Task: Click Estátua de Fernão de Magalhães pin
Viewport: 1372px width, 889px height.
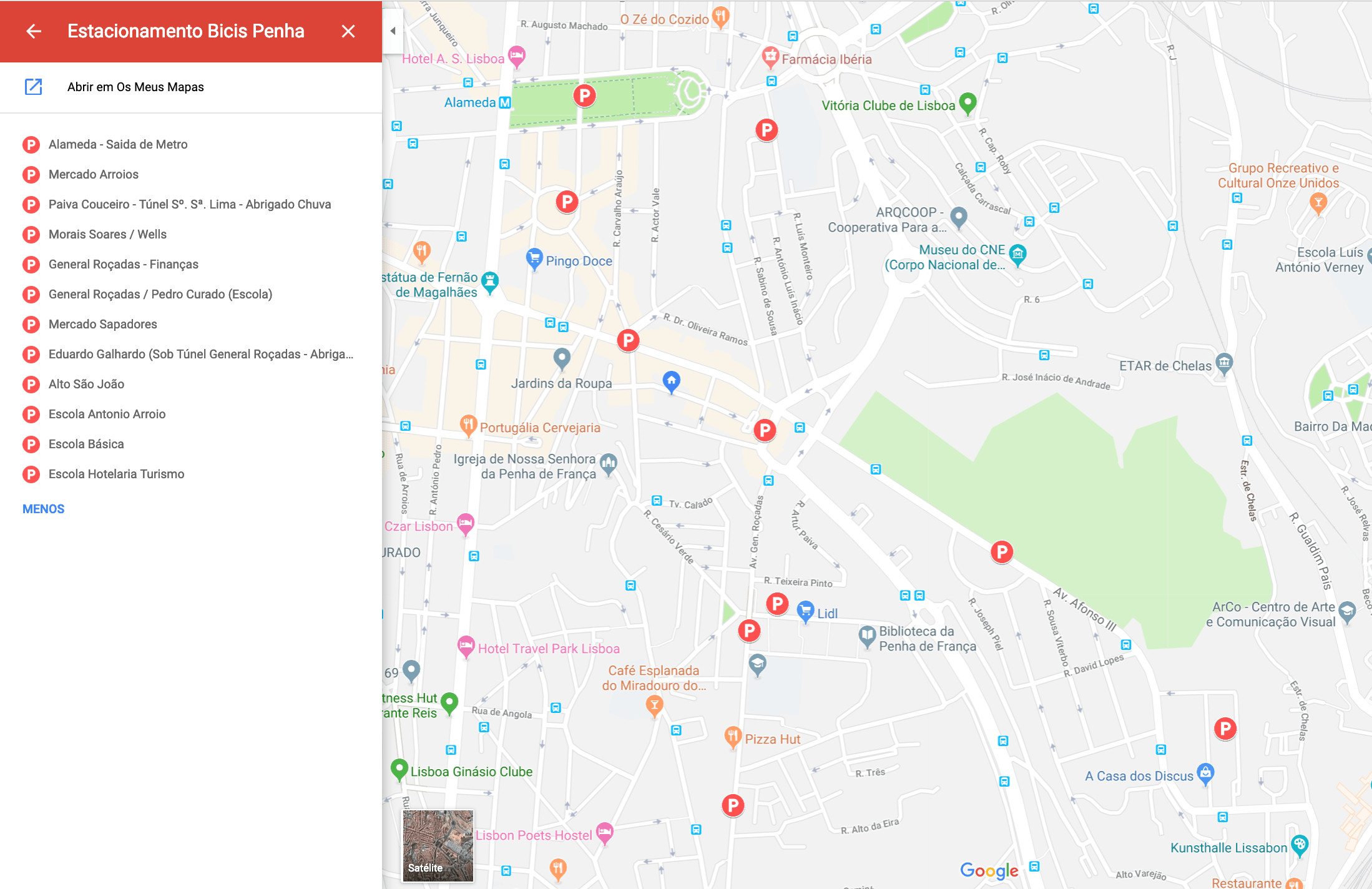Action: pyautogui.click(x=491, y=282)
